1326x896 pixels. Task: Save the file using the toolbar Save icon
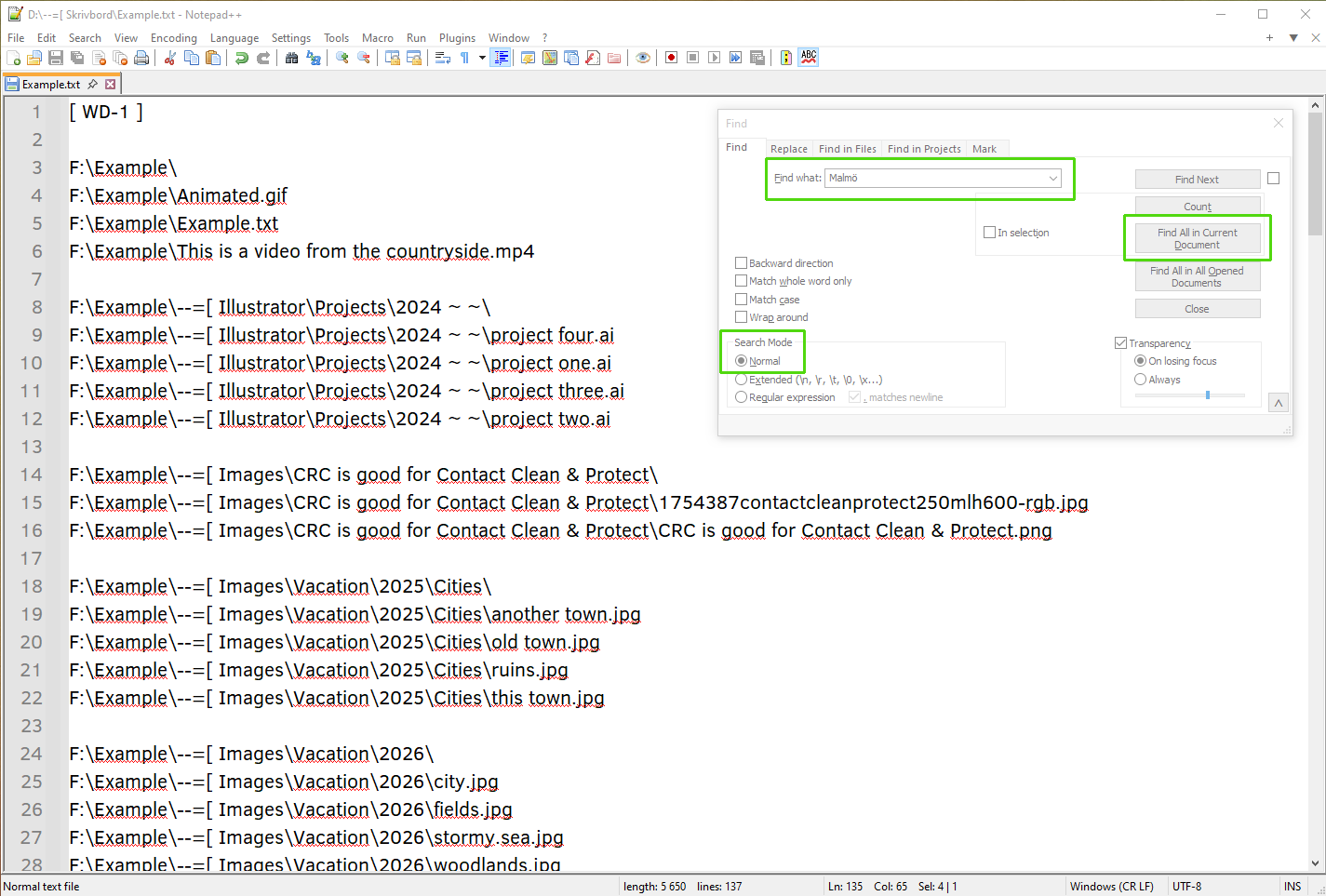click(56, 58)
